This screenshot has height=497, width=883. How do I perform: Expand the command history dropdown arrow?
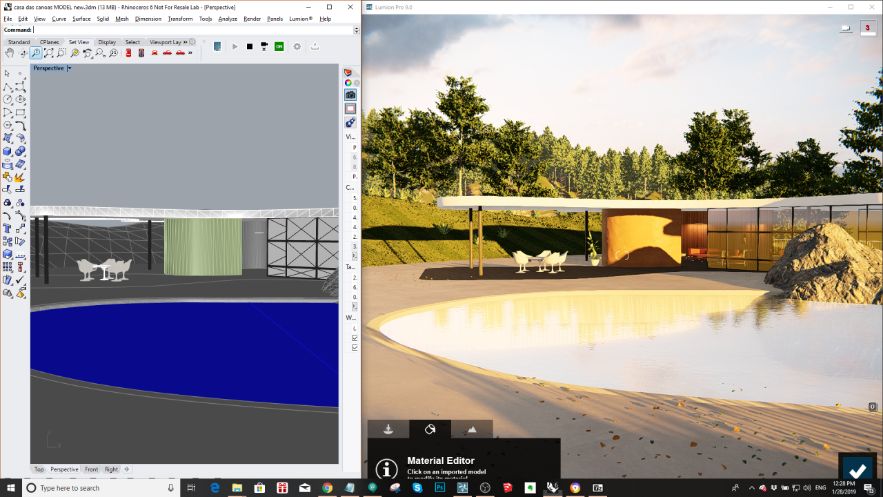pos(355,30)
